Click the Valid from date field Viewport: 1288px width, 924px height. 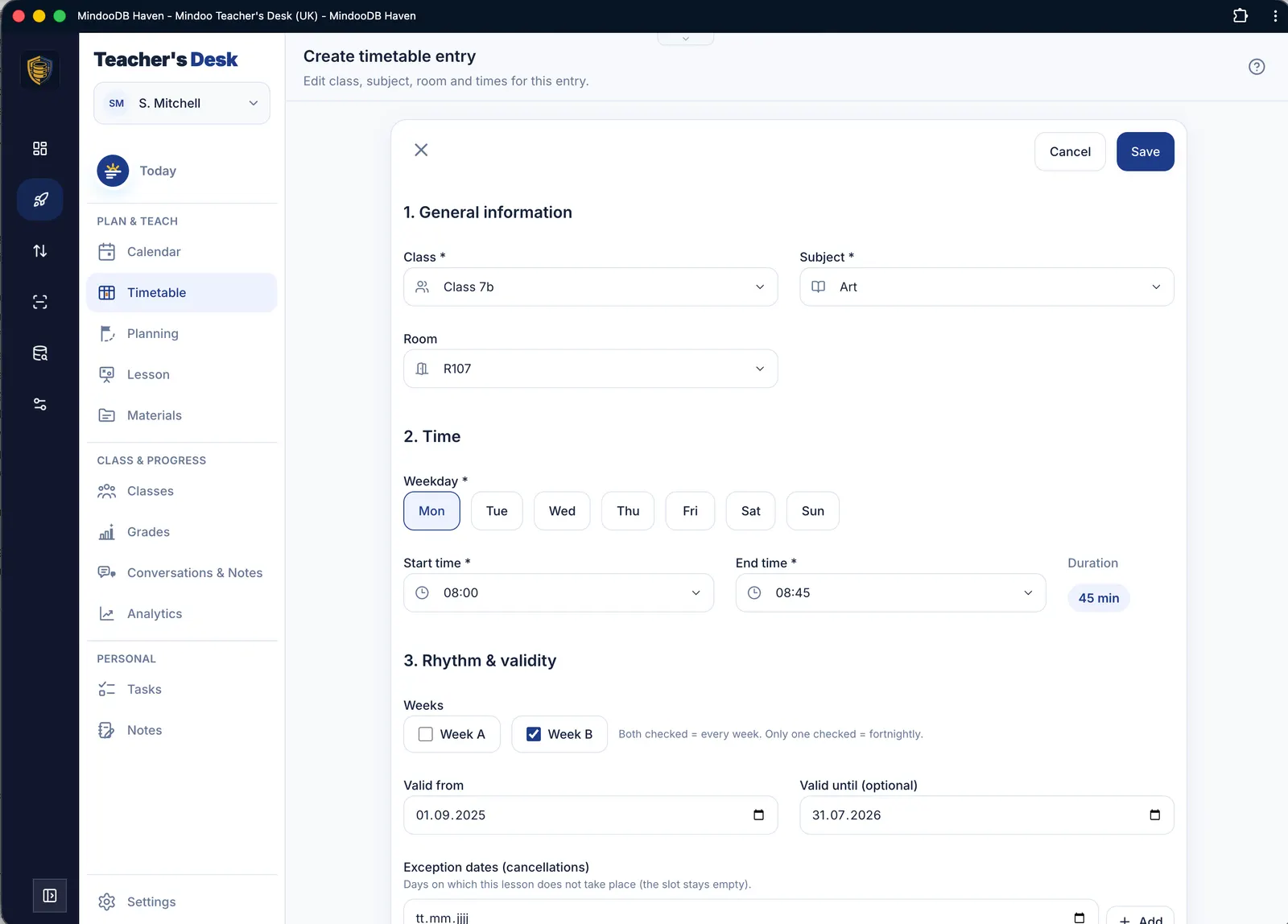click(591, 815)
